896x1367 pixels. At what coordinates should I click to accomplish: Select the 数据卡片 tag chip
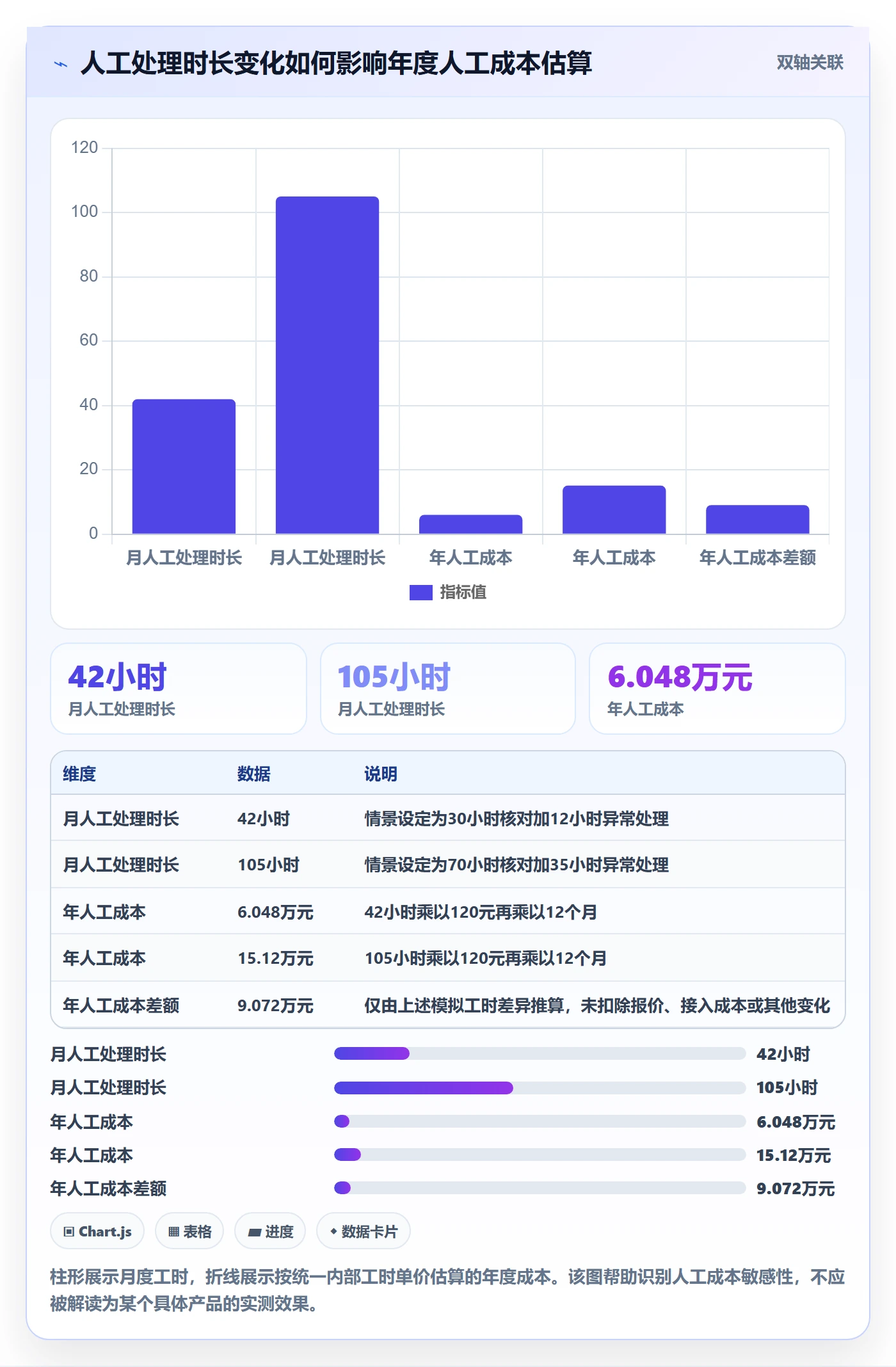[x=364, y=1231]
